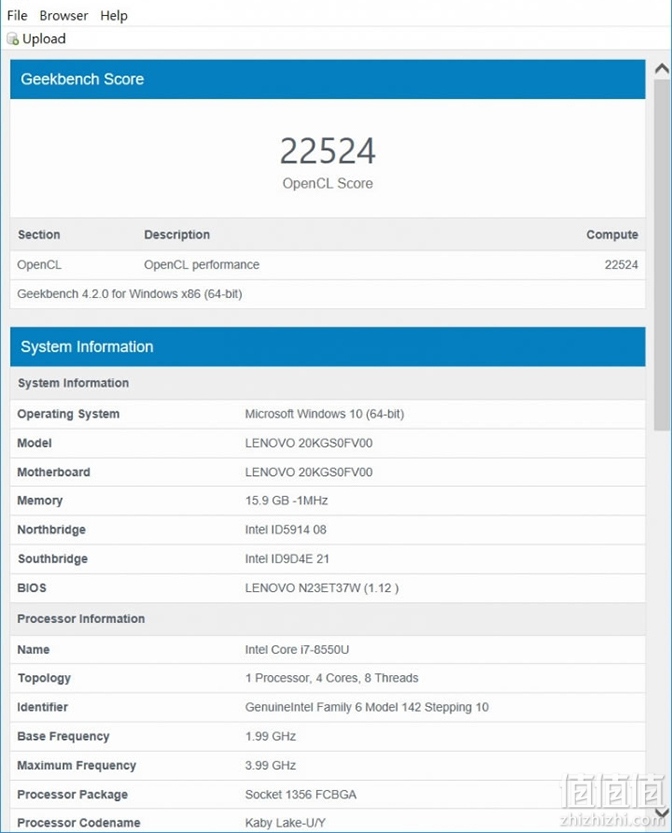Screen dimensions: 672x833
Task: Click the Geekbench Score header
Action: tap(328, 79)
